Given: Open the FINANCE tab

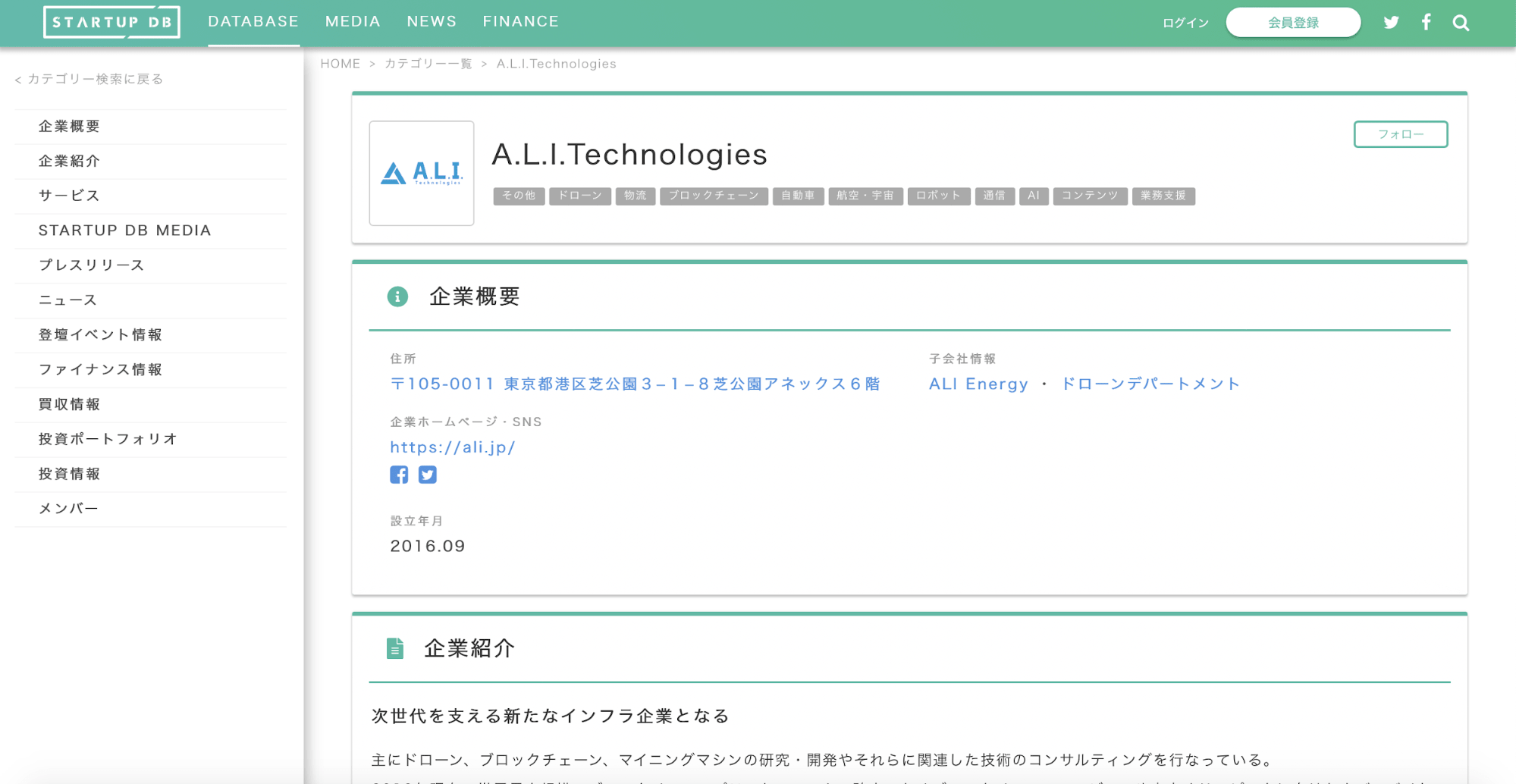Looking at the screenshot, I should point(521,22).
